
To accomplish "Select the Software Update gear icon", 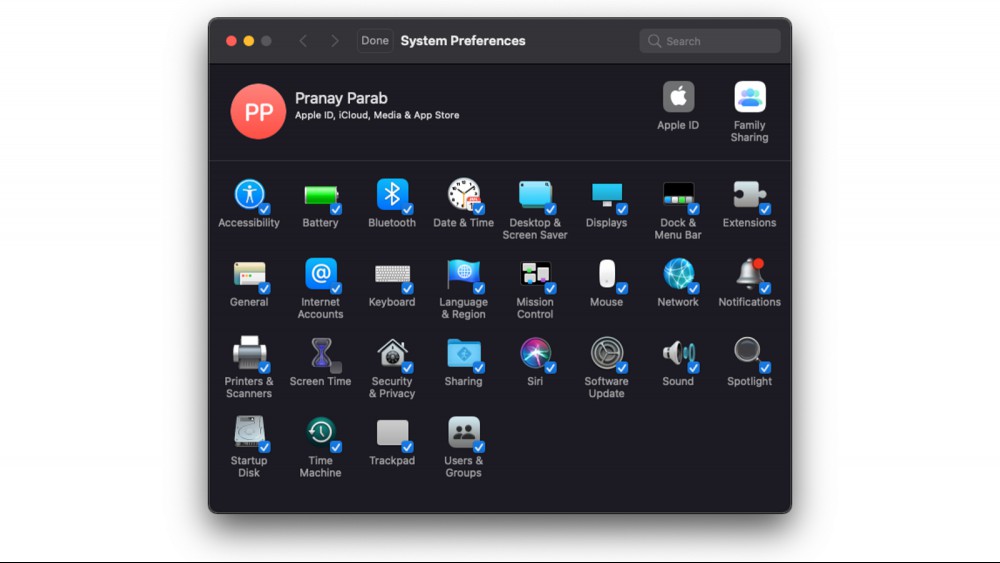I will tap(607, 353).
